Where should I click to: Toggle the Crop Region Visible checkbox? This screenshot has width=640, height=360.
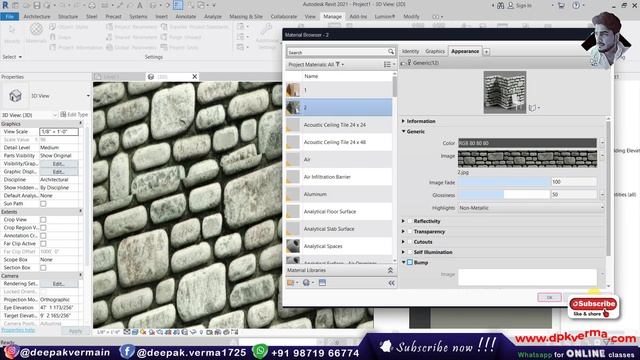(43, 228)
